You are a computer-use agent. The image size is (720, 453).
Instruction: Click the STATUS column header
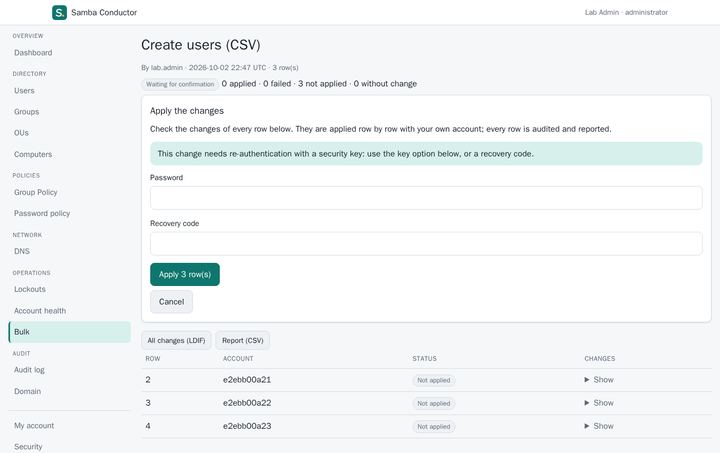click(424, 359)
